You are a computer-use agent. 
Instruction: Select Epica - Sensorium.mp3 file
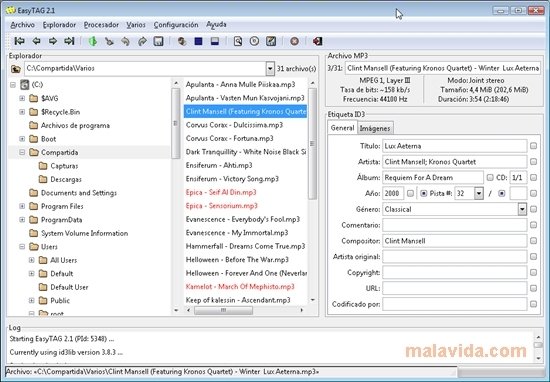coord(221,206)
